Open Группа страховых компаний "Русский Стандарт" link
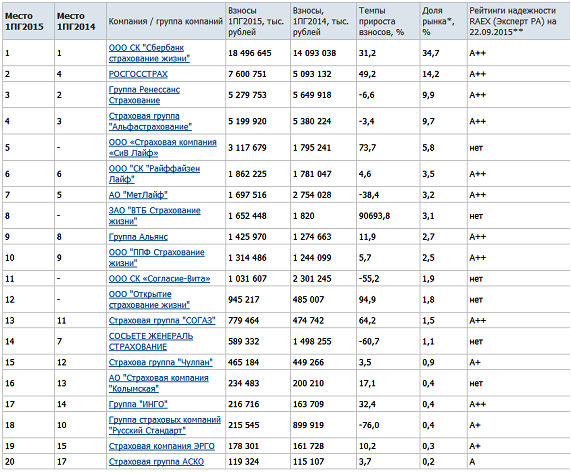The width and height of the screenshot is (571, 473). pos(165,425)
